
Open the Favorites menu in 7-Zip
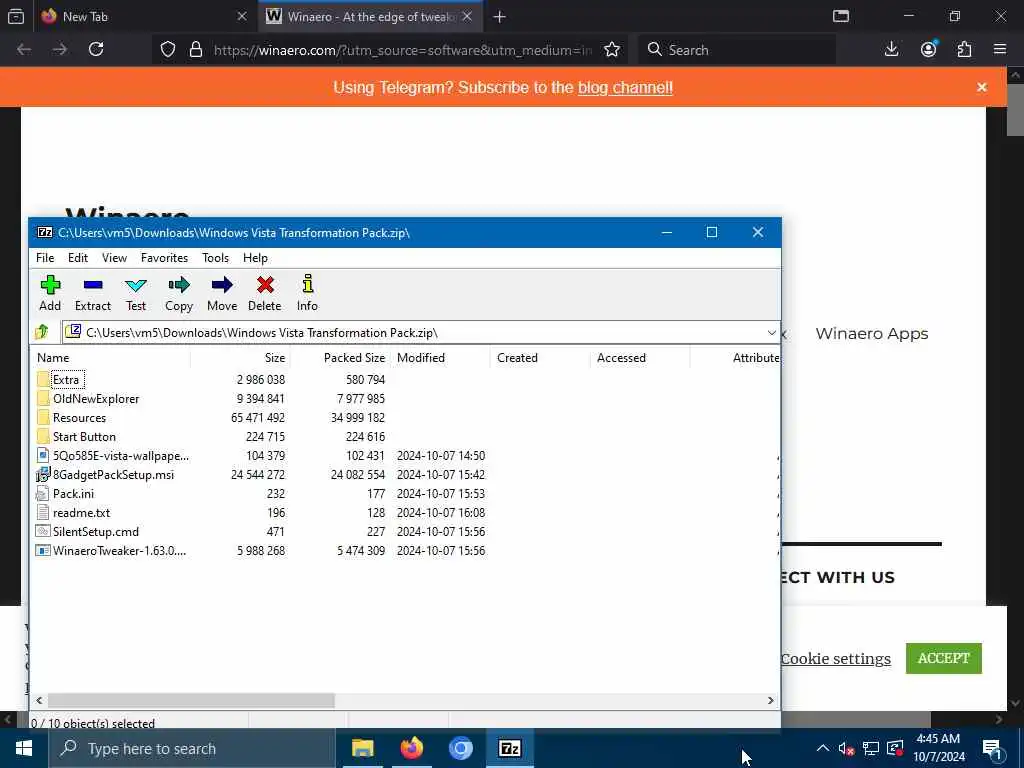pos(165,258)
